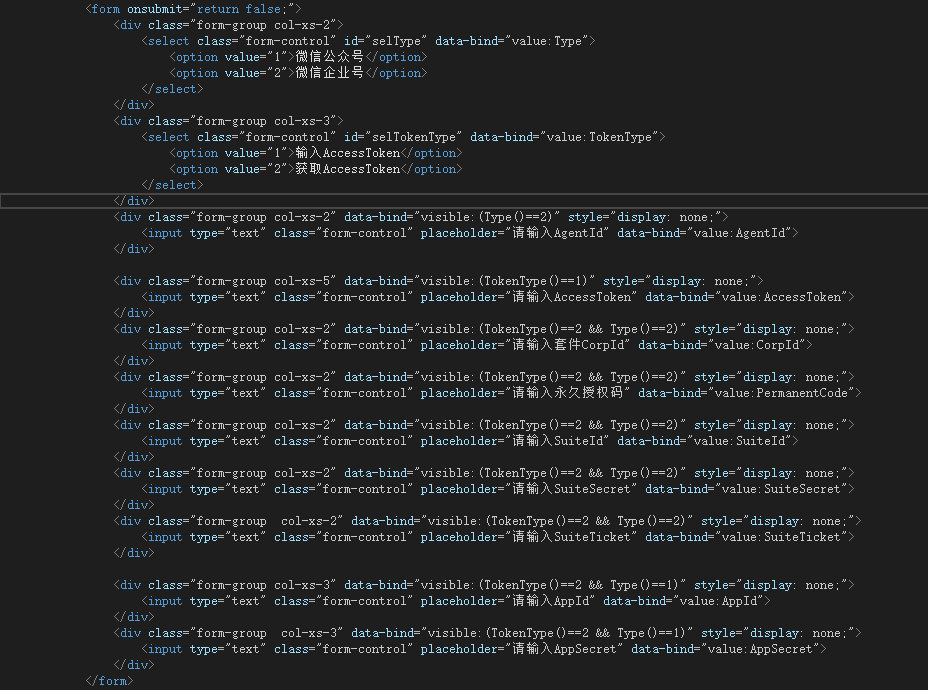Click data-bind="value:AppId" text
This screenshot has height=690, width=928.
(x=684, y=600)
